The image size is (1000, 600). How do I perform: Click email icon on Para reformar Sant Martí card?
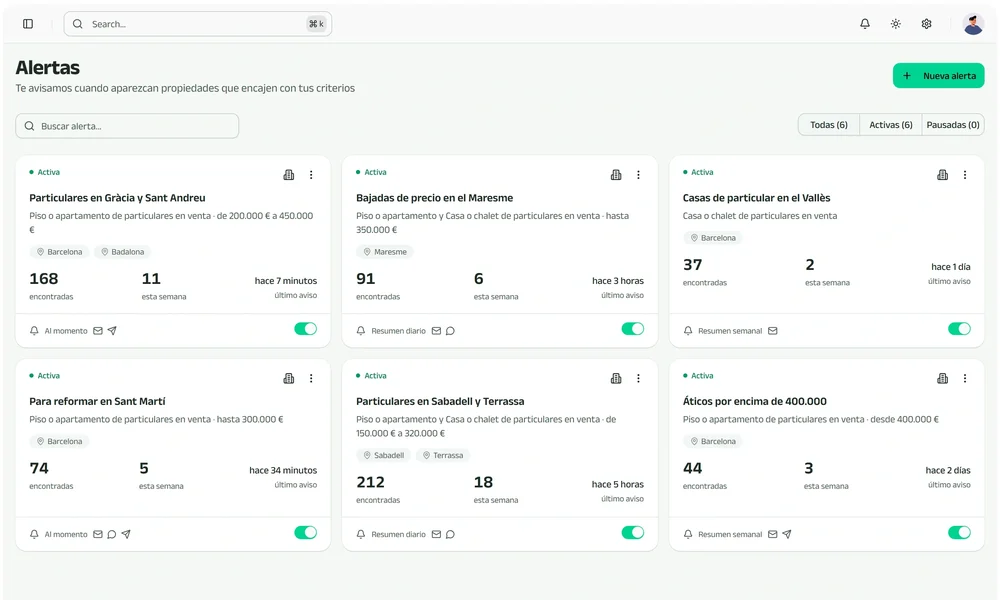click(x=98, y=534)
